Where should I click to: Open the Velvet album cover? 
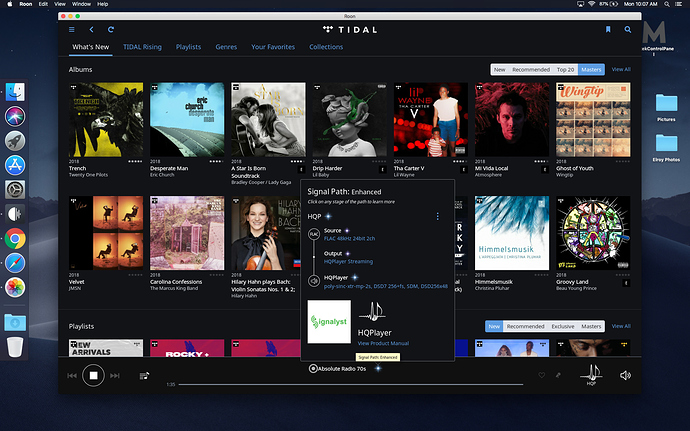(x=106, y=233)
